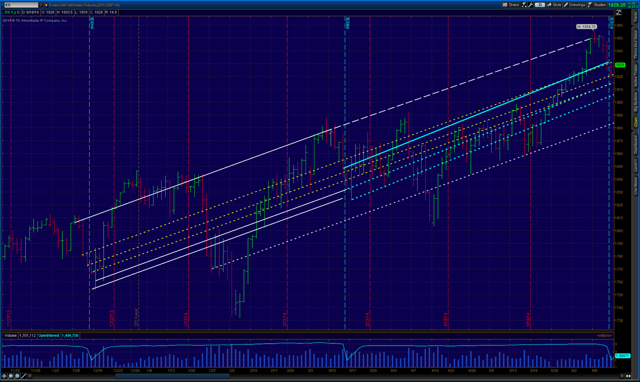640x382 pixels.
Task: Click the ES symbol input field
Action: coord(21,5)
